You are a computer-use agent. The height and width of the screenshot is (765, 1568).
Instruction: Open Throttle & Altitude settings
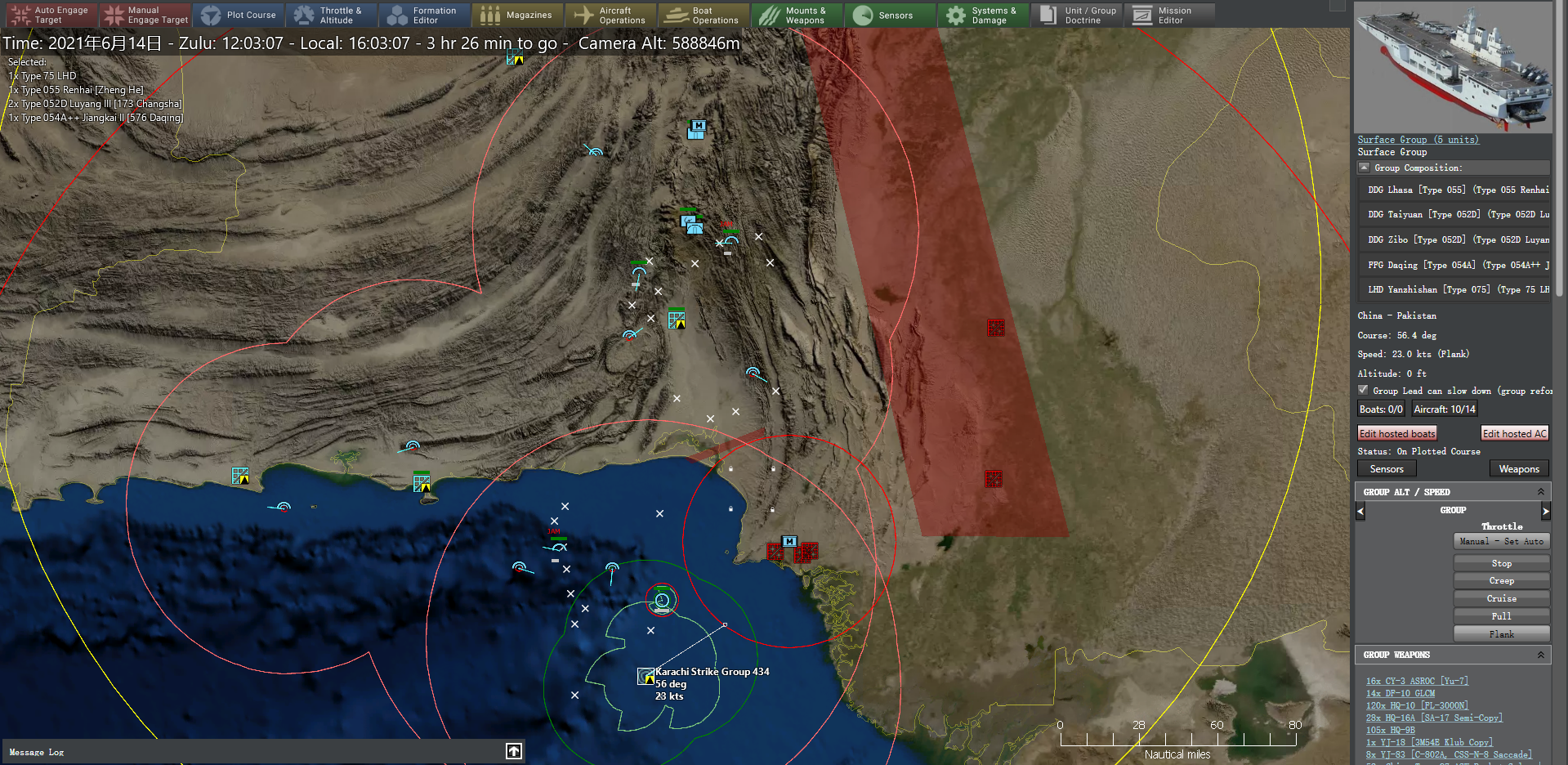tap(332, 15)
